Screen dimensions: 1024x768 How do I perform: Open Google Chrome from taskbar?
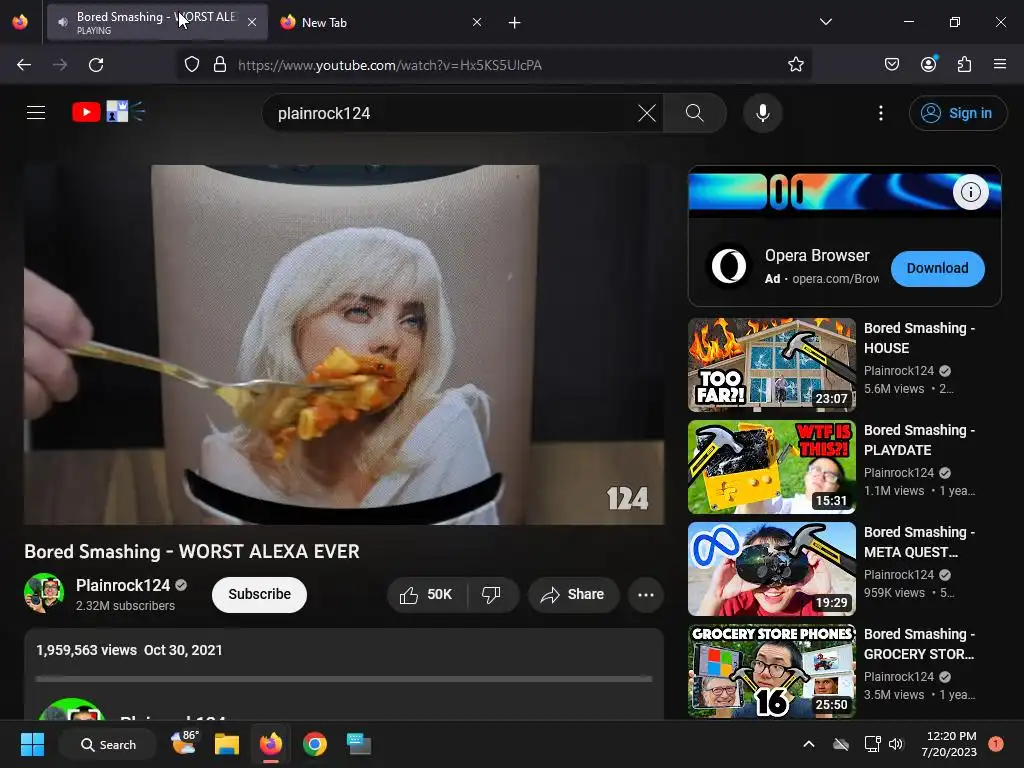pyautogui.click(x=315, y=744)
